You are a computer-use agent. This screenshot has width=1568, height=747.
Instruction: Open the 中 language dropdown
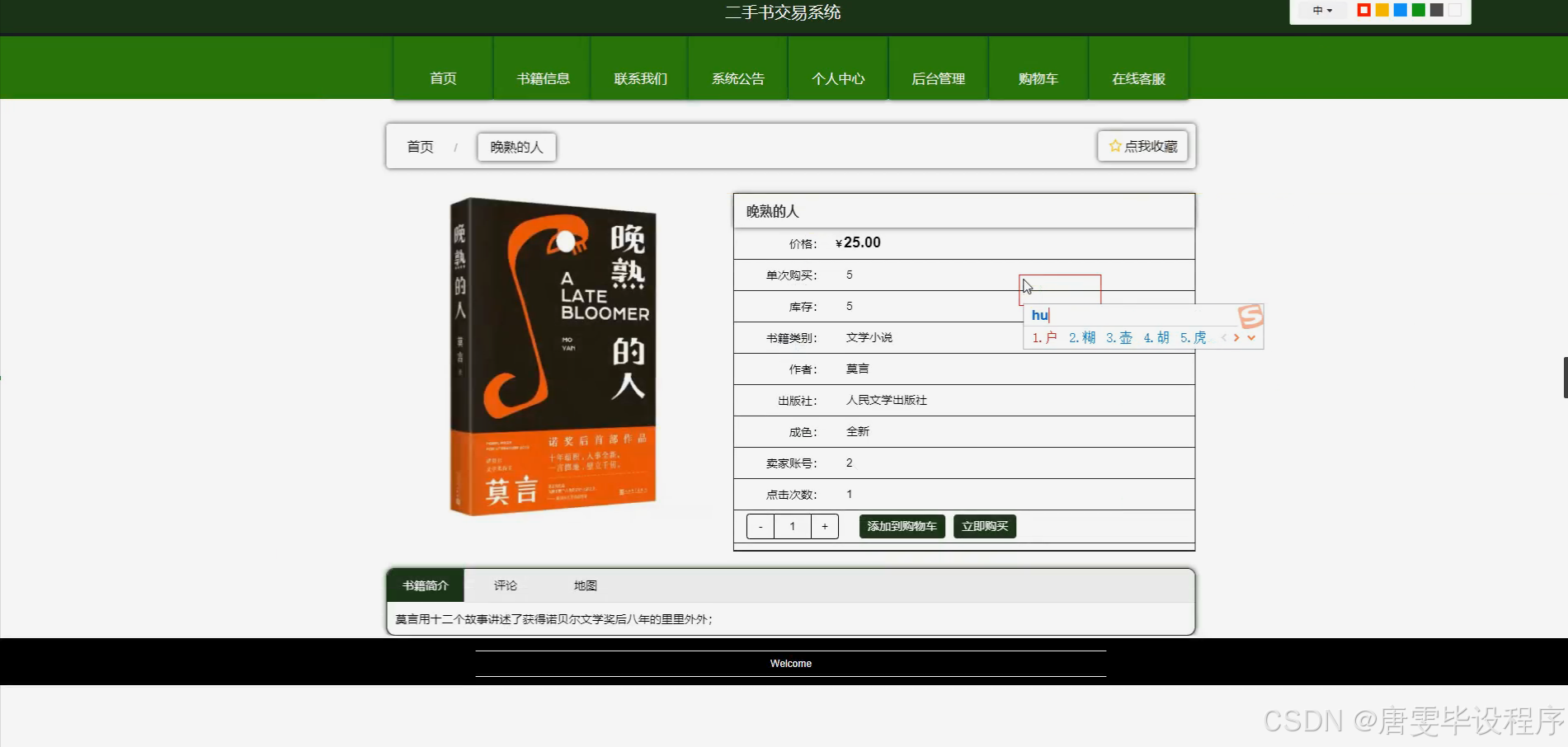point(1322,11)
